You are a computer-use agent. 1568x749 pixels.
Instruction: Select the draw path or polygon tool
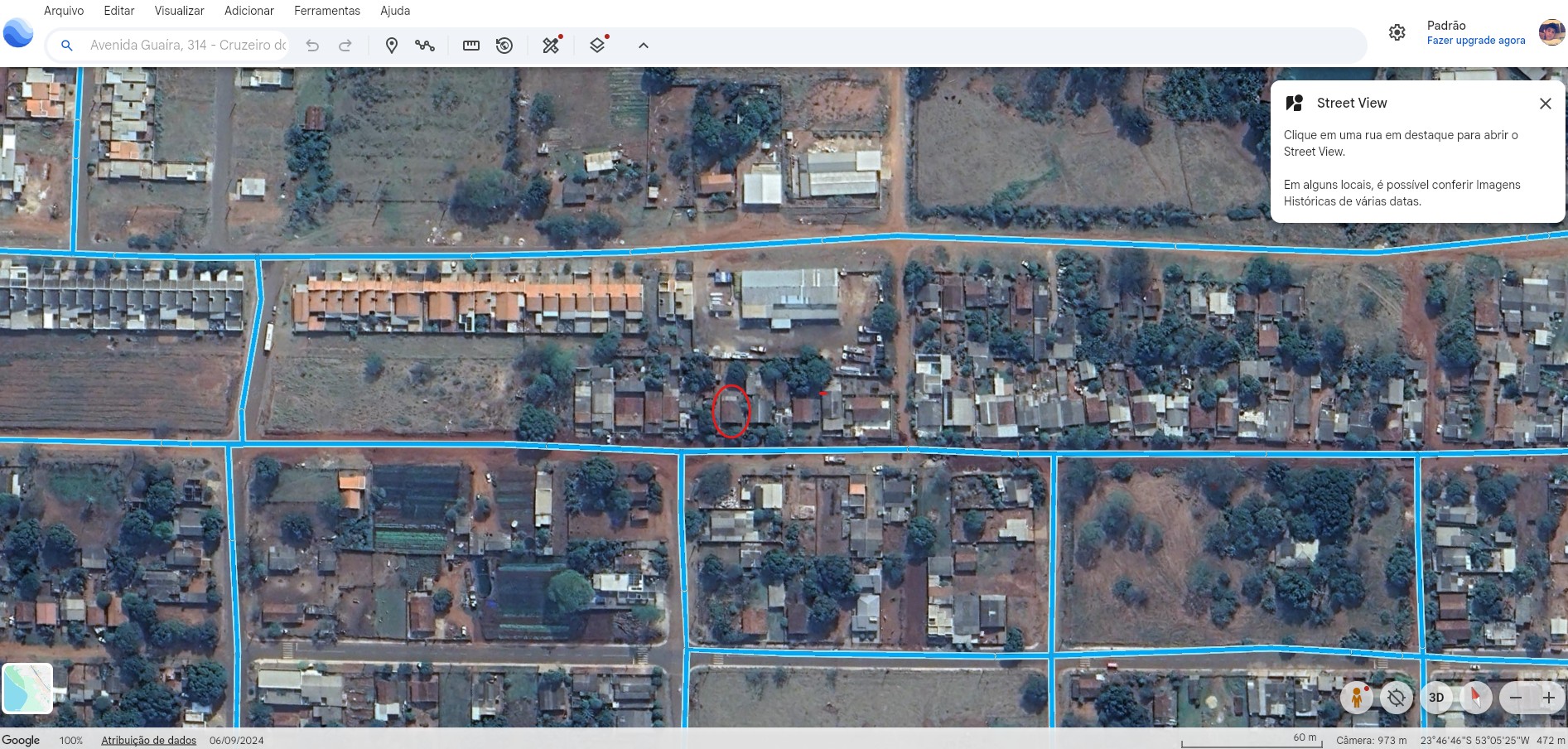[x=425, y=46]
